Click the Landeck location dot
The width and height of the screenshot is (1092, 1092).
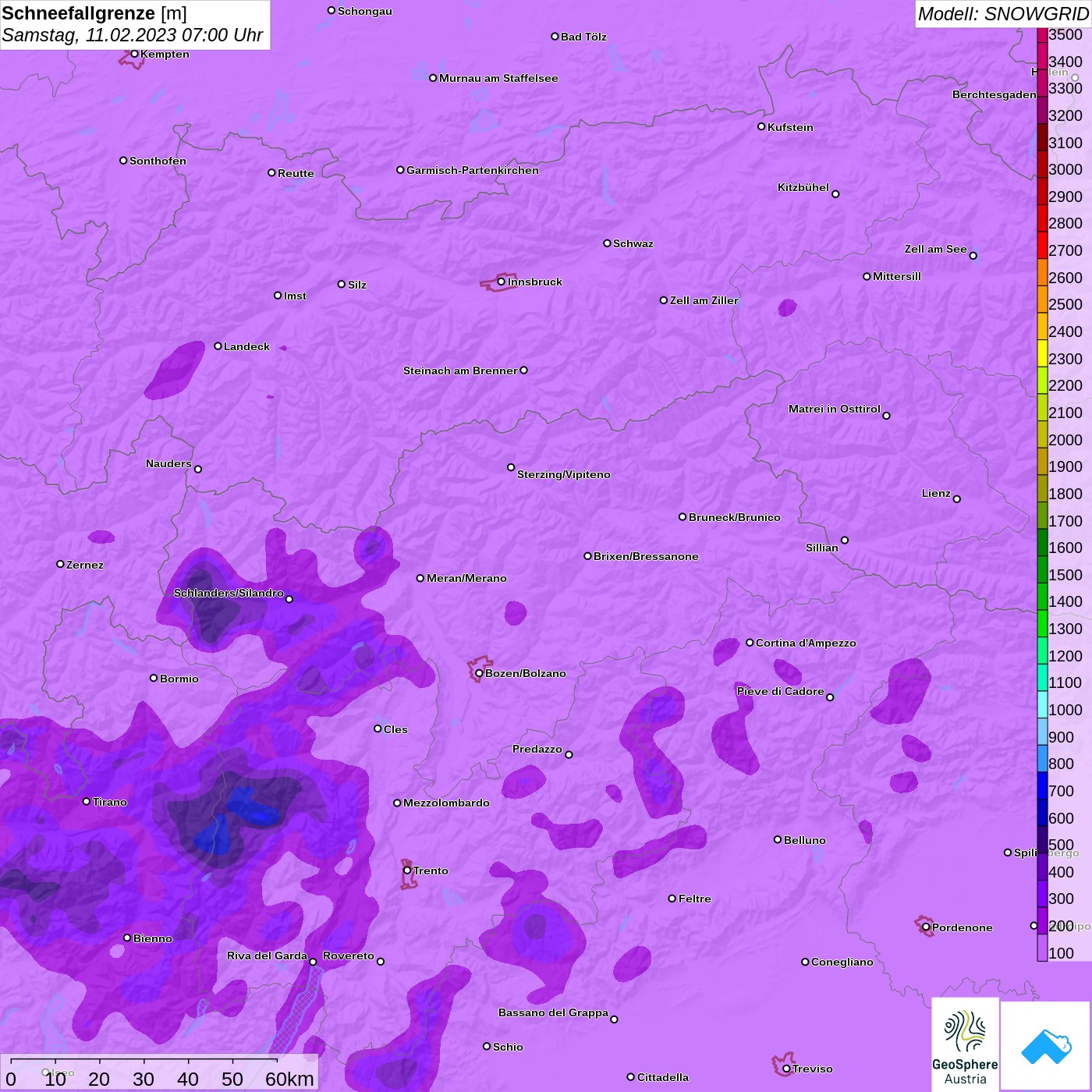218,346
